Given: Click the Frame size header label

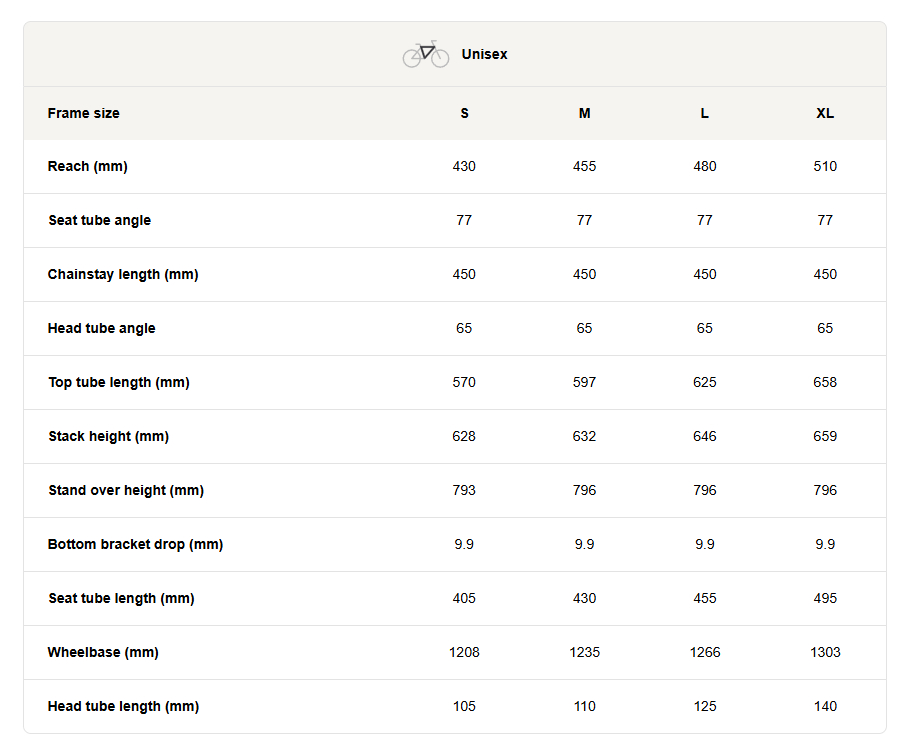Looking at the screenshot, I should 83,113.
